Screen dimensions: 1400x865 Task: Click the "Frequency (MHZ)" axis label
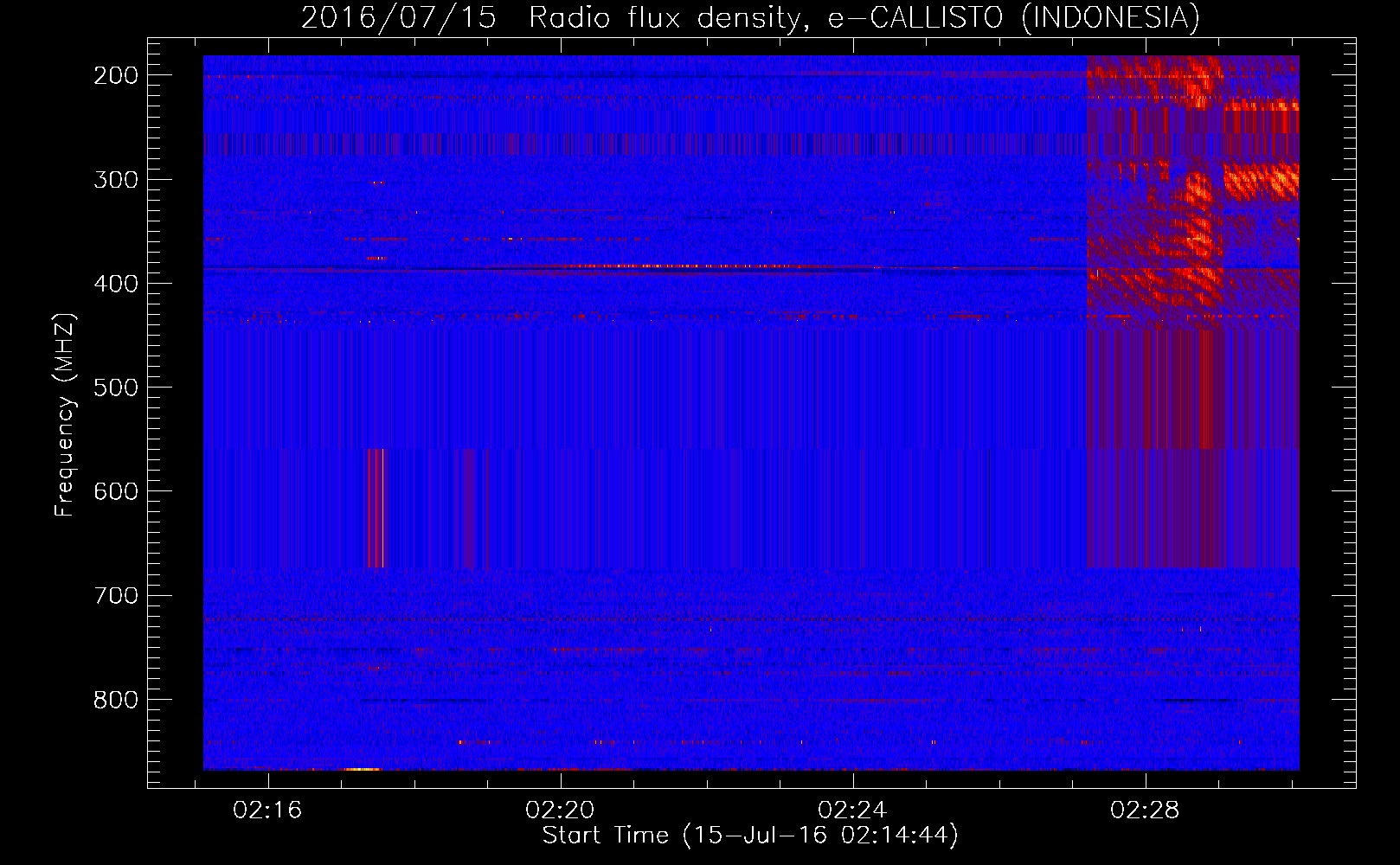tap(65, 414)
